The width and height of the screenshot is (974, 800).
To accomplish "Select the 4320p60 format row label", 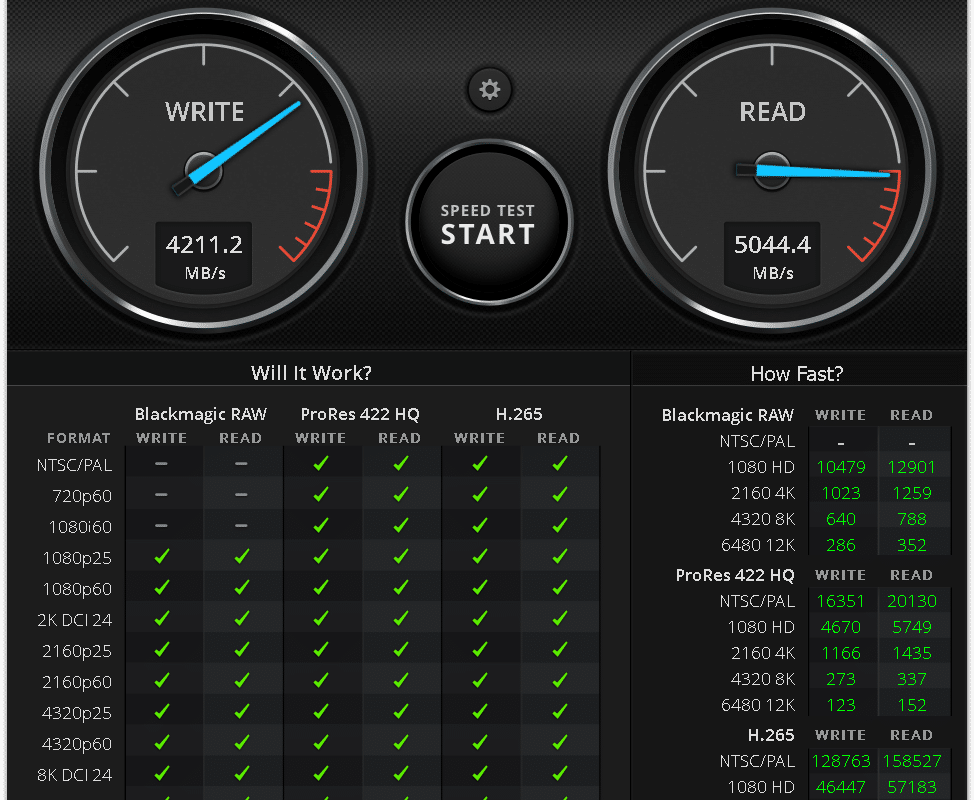I will [77, 743].
